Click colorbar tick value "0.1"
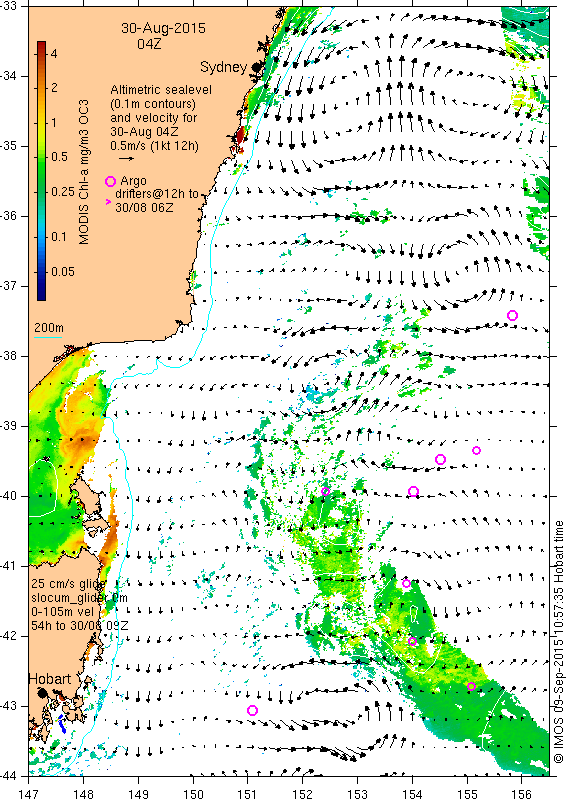This screenshot has width=570, height=800. (x=59, y=236)
